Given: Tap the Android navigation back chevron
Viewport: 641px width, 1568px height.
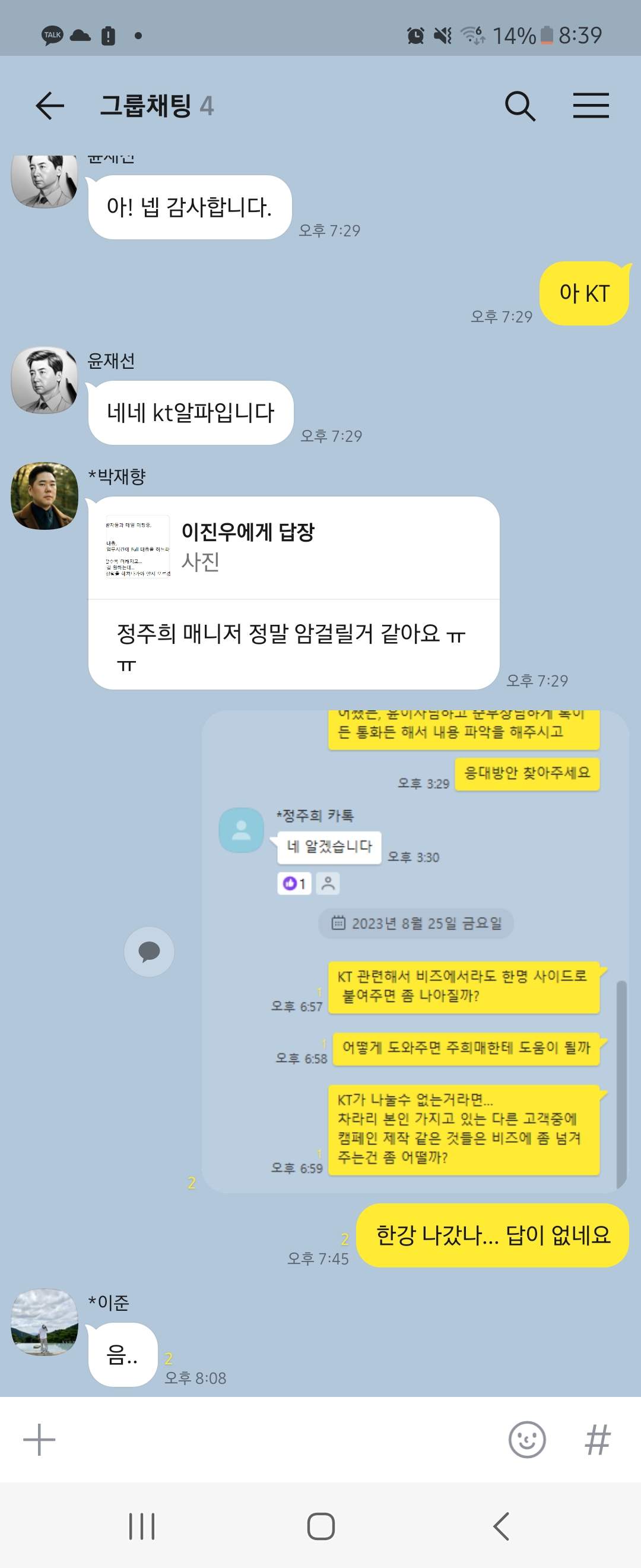Looking at the screenshot, I should (x=500, y=1526).
